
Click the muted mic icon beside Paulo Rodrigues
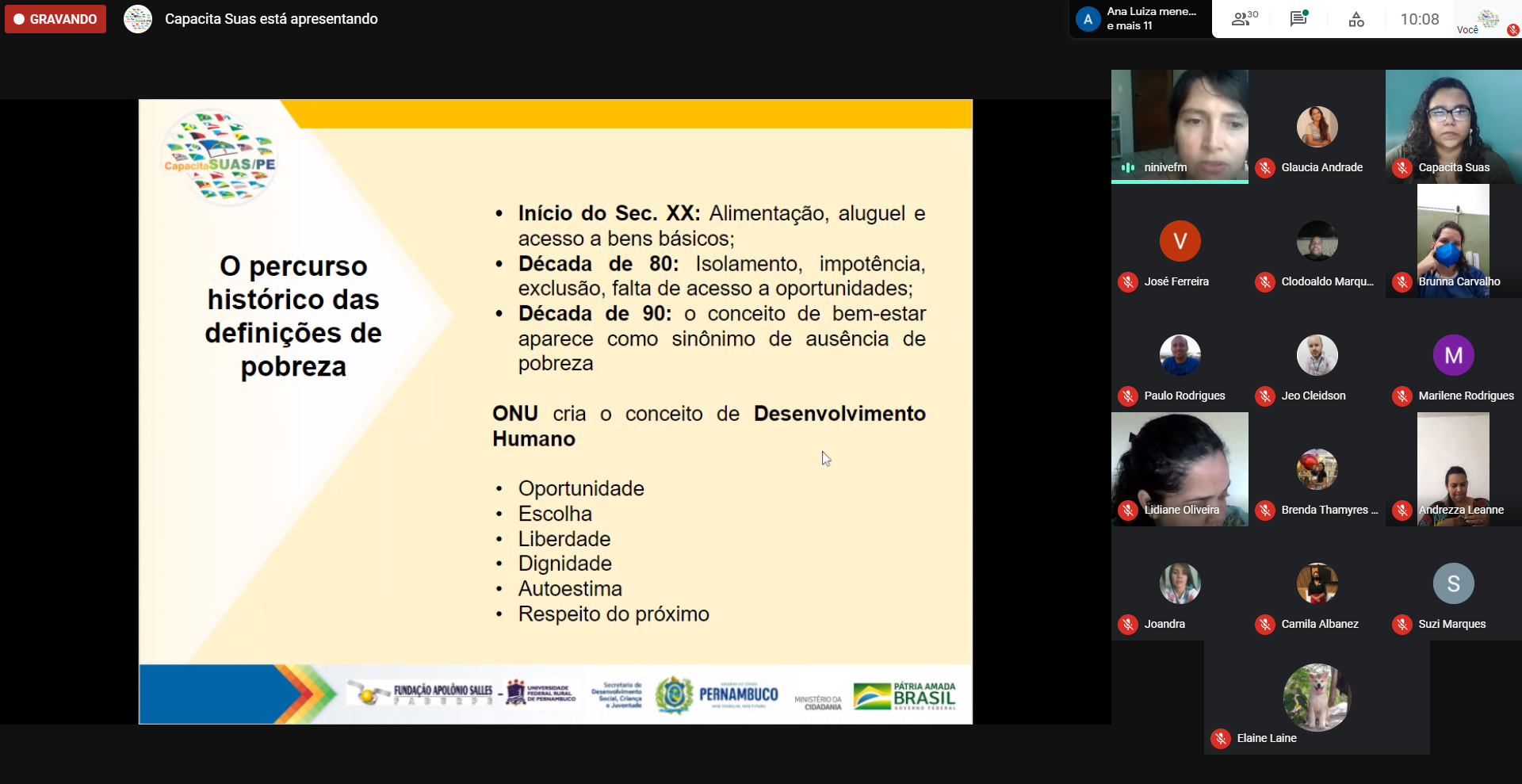pyautogui.click(x=1128, y=396)
